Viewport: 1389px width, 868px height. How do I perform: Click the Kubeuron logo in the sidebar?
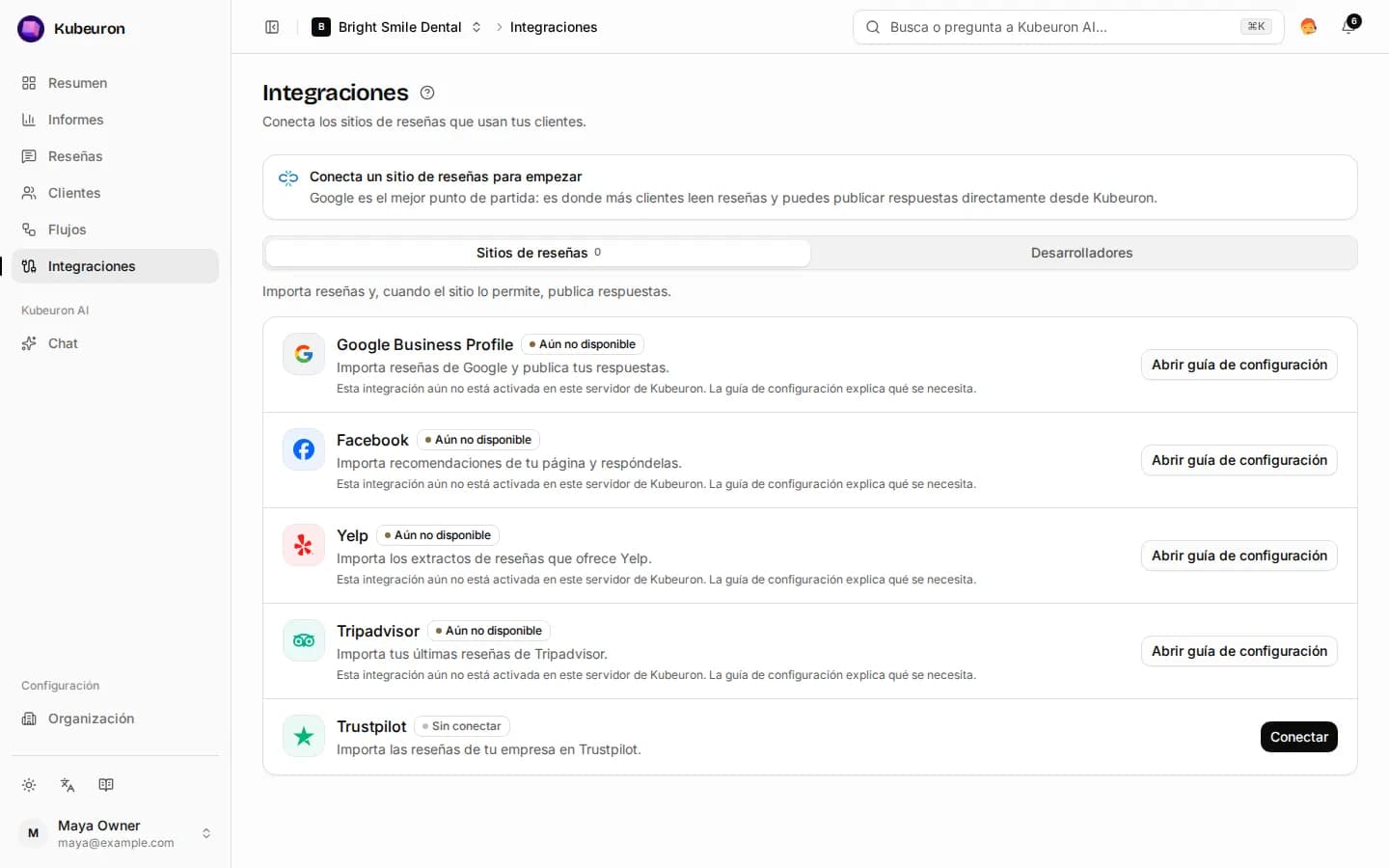[x=31, y=29]
